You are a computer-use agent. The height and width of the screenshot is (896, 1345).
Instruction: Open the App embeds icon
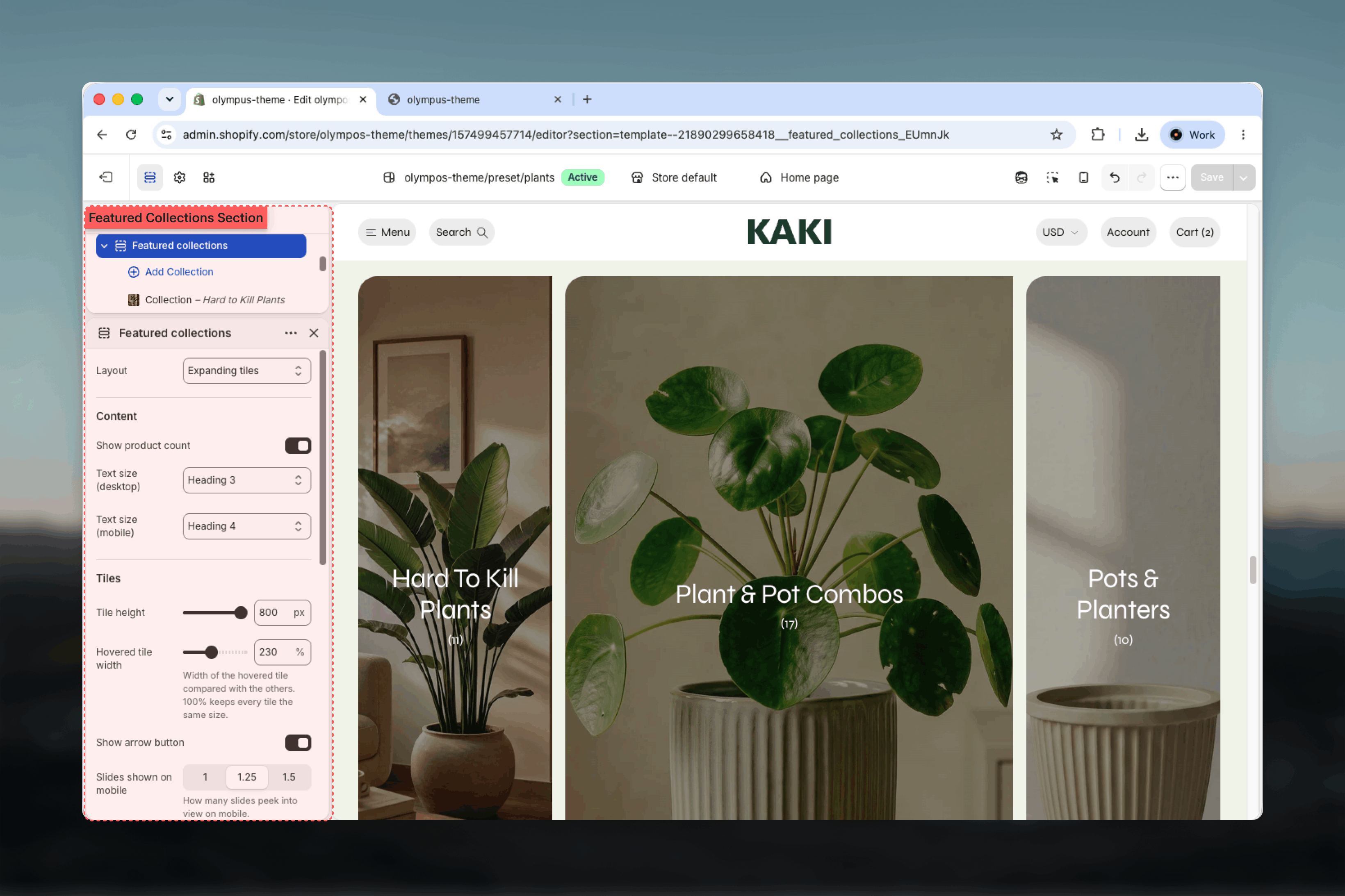pos(209,177)
